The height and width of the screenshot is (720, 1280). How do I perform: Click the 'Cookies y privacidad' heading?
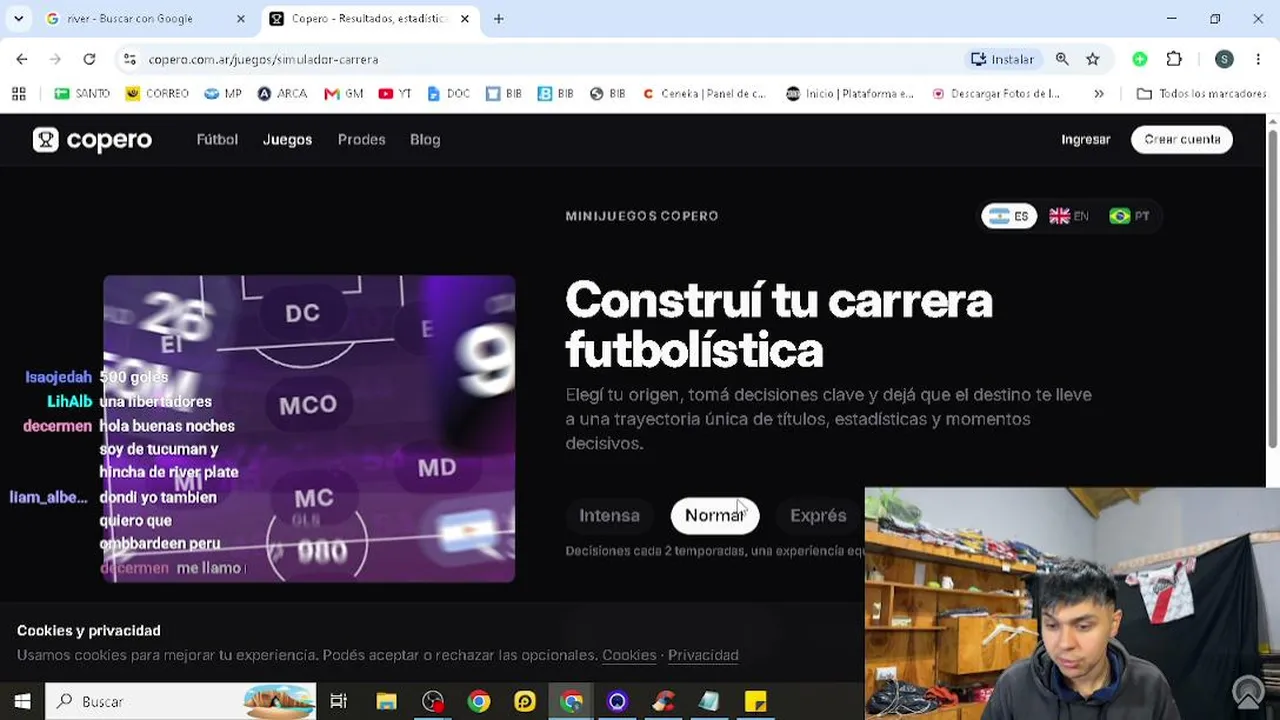(x=89, y=631)
